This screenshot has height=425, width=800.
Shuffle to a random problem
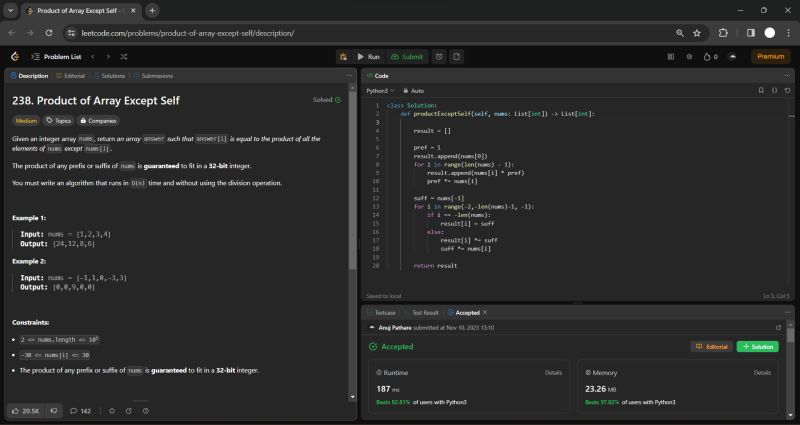[x=124, y=57]
